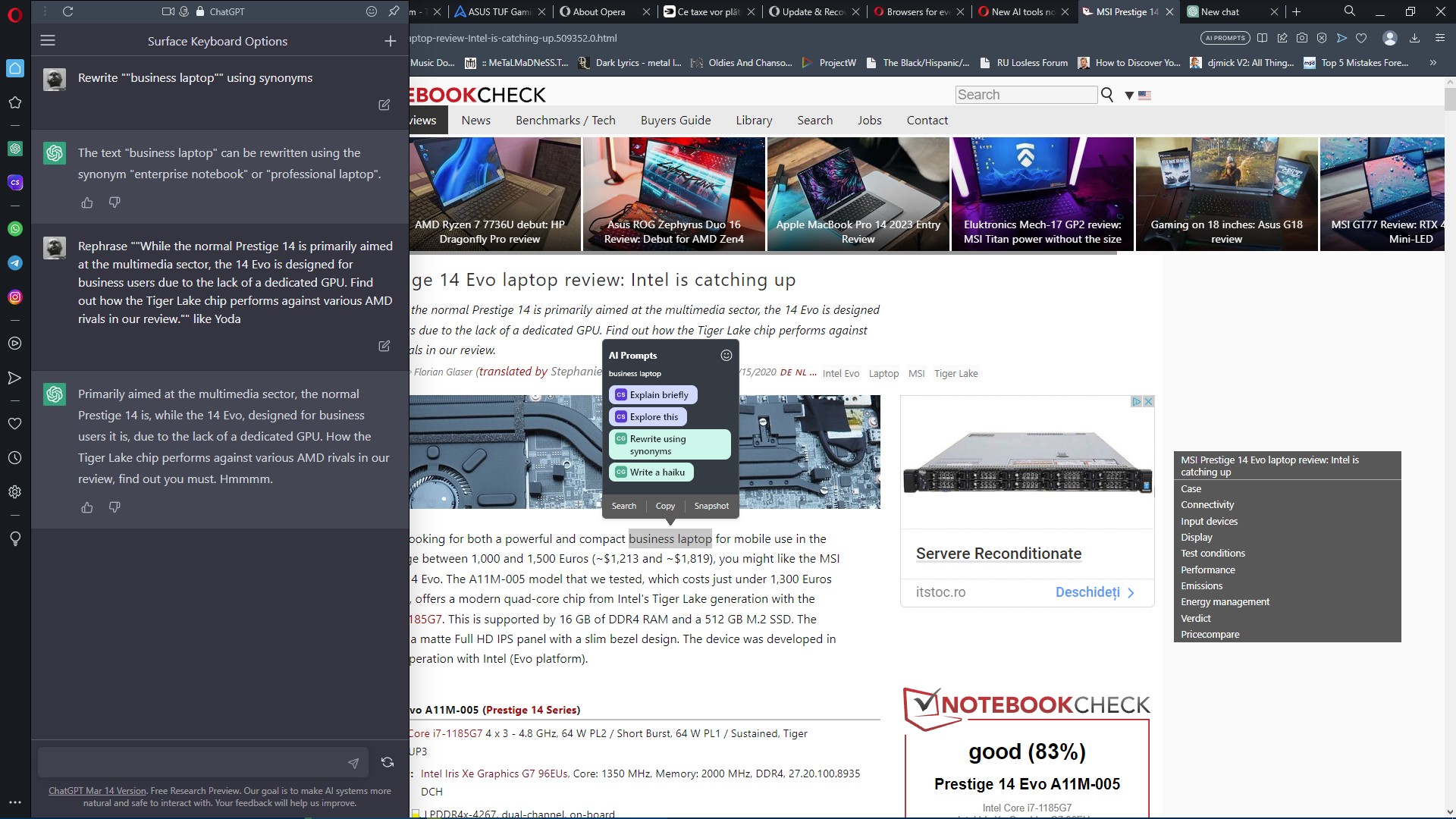Screen dimensions: 1456x819
Task: Switch to 'Browsers for ev' tab
Action: click(x=918, y=11)
